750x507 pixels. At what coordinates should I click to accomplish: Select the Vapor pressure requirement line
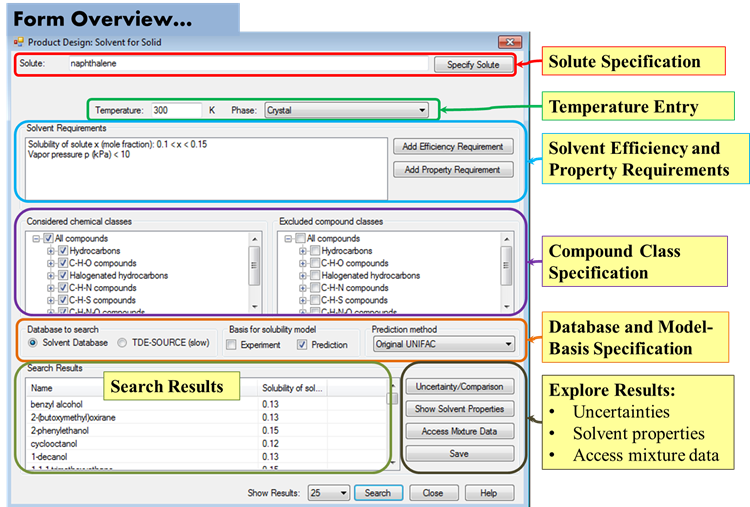click(79, 154)
